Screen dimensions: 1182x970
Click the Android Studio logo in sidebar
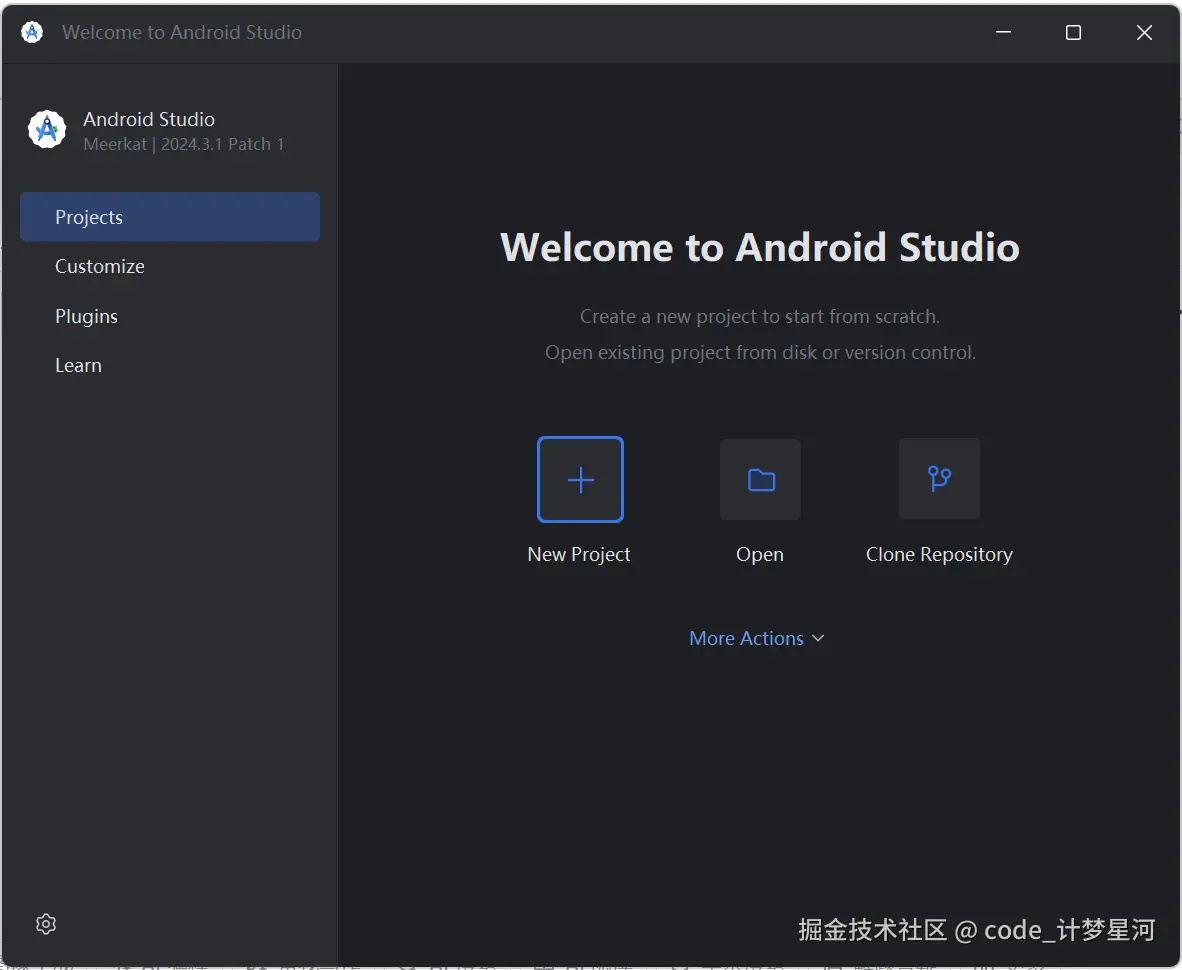(47, 130)
